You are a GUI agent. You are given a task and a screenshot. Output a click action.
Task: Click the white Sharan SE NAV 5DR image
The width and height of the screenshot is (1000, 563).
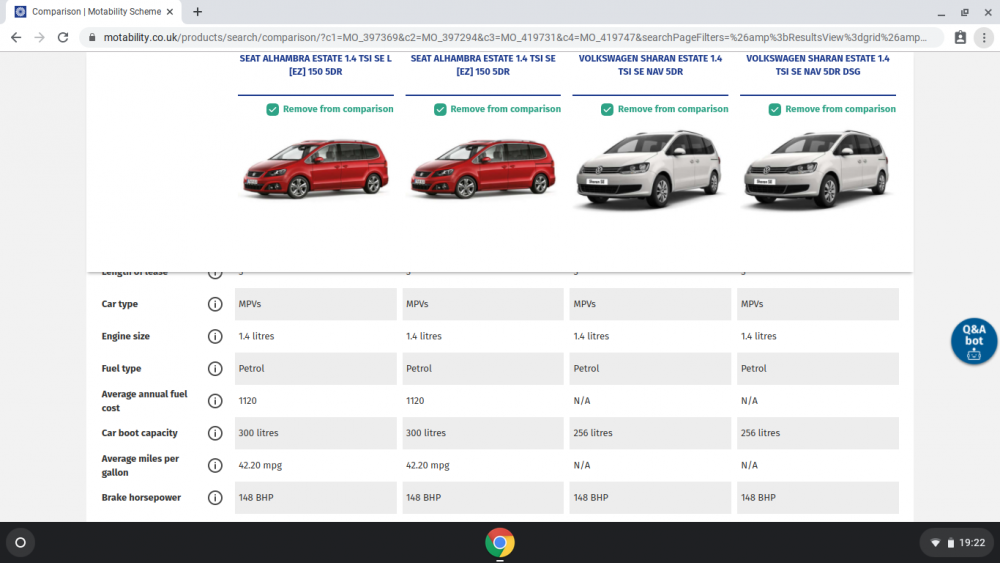651,169
